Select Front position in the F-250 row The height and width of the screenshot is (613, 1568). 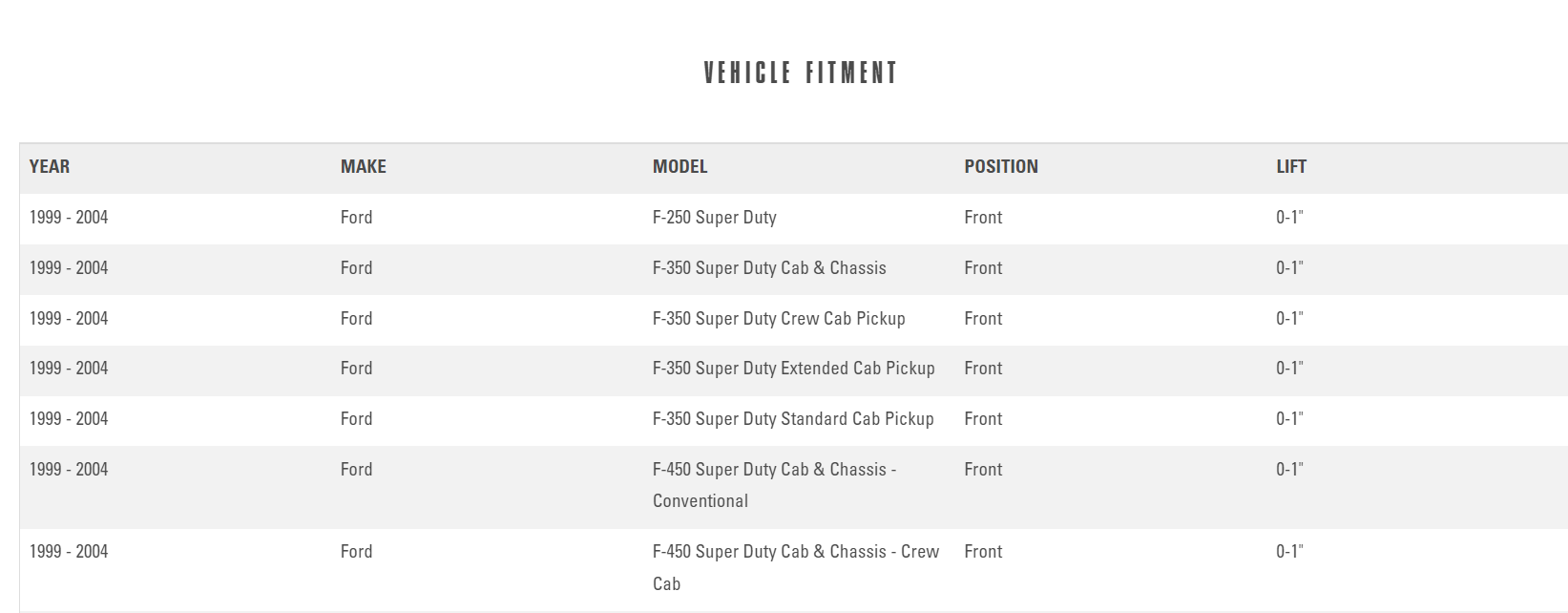point(983,218)
